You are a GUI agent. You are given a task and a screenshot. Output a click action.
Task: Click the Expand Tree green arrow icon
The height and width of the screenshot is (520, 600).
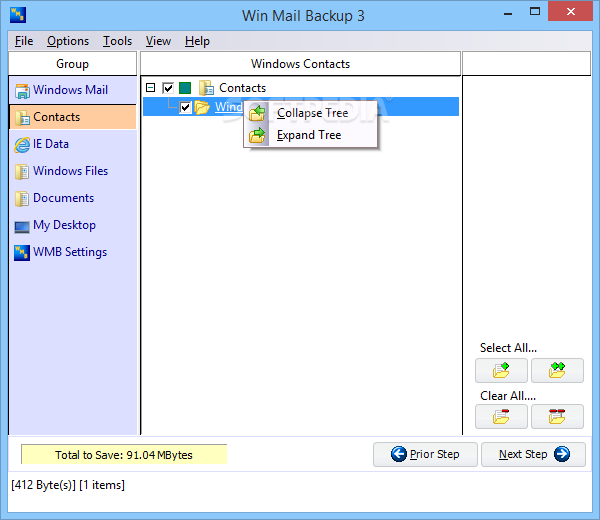257,135
